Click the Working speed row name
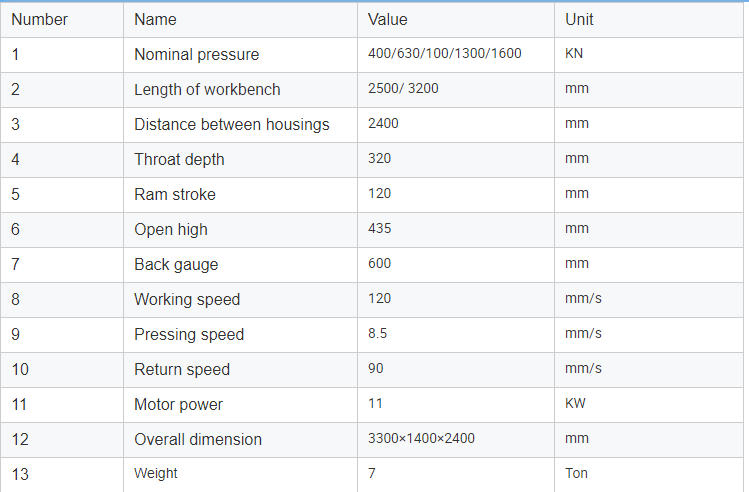This screenshot has width=749, height=492. pyautogui.click(x=187, y=300)
